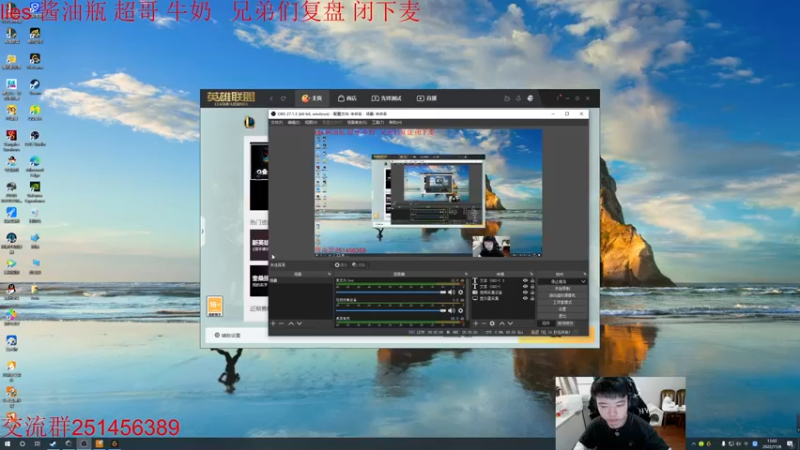Add a new scene with plus

273,323
